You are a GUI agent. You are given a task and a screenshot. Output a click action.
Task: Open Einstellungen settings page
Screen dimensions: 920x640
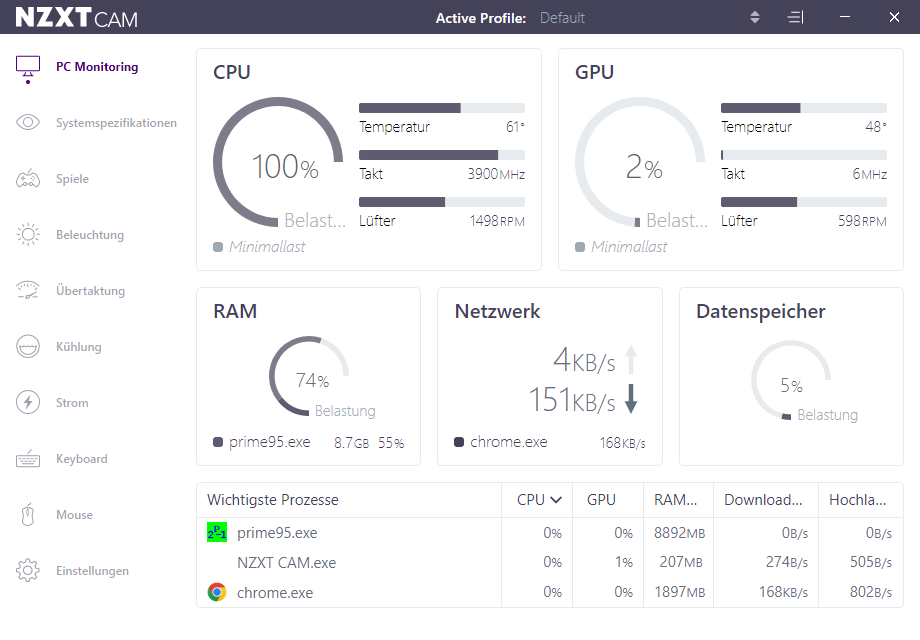[x=92, y=571]
